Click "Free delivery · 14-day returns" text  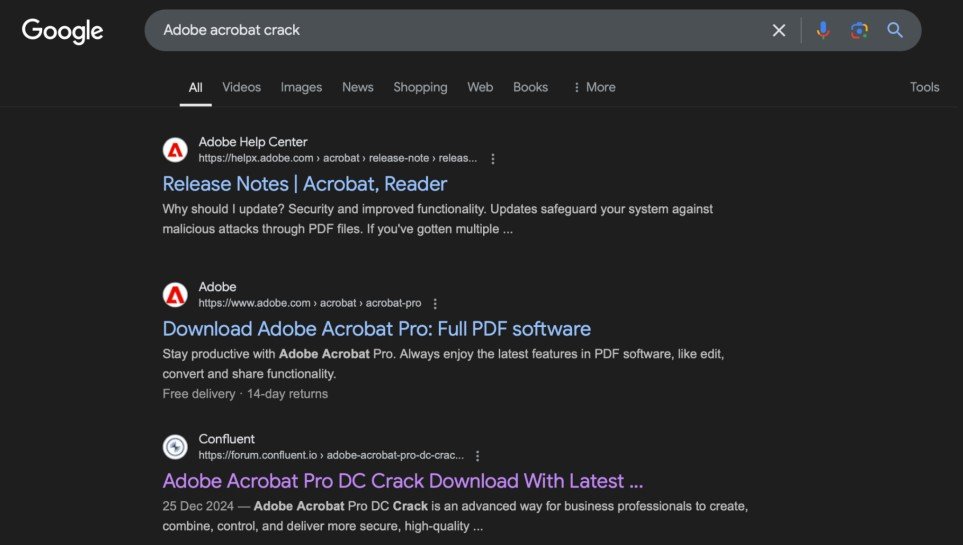click(x=245, y=394)
